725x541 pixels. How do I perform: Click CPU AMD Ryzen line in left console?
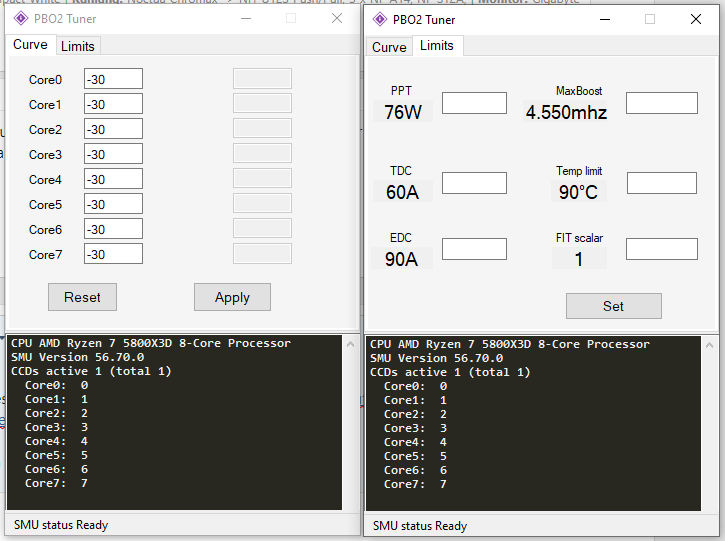click(151, 343)
